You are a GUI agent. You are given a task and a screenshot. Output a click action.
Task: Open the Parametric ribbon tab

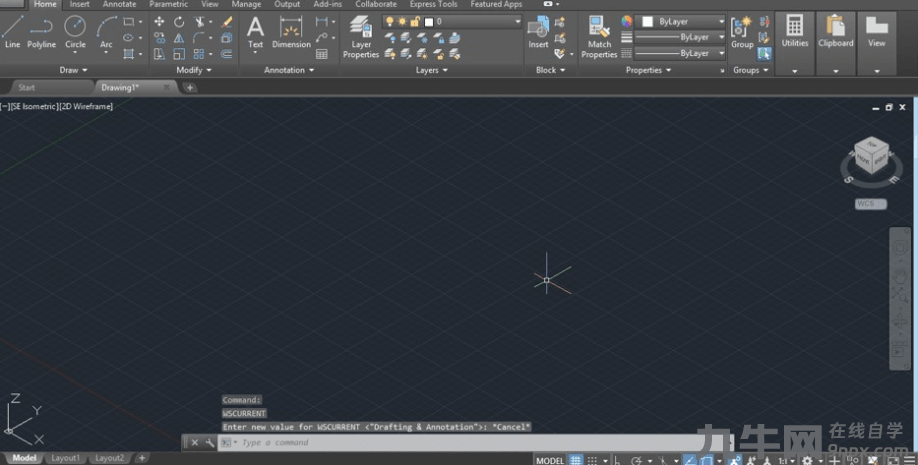coord(169,4)
